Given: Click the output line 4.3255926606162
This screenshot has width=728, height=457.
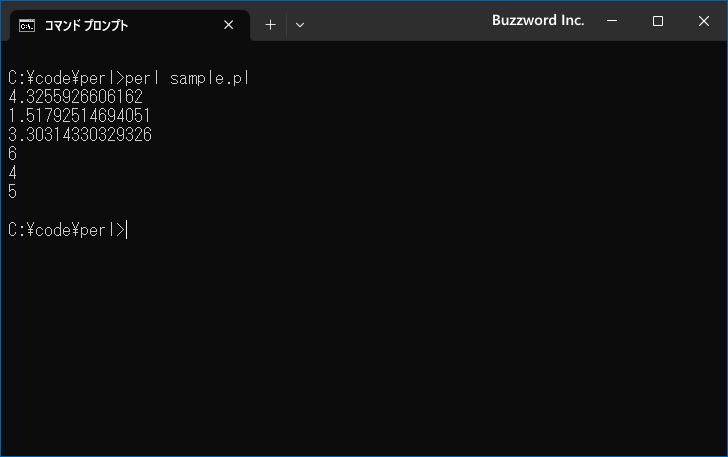Looking at the screenshot, I should (75, 97).
